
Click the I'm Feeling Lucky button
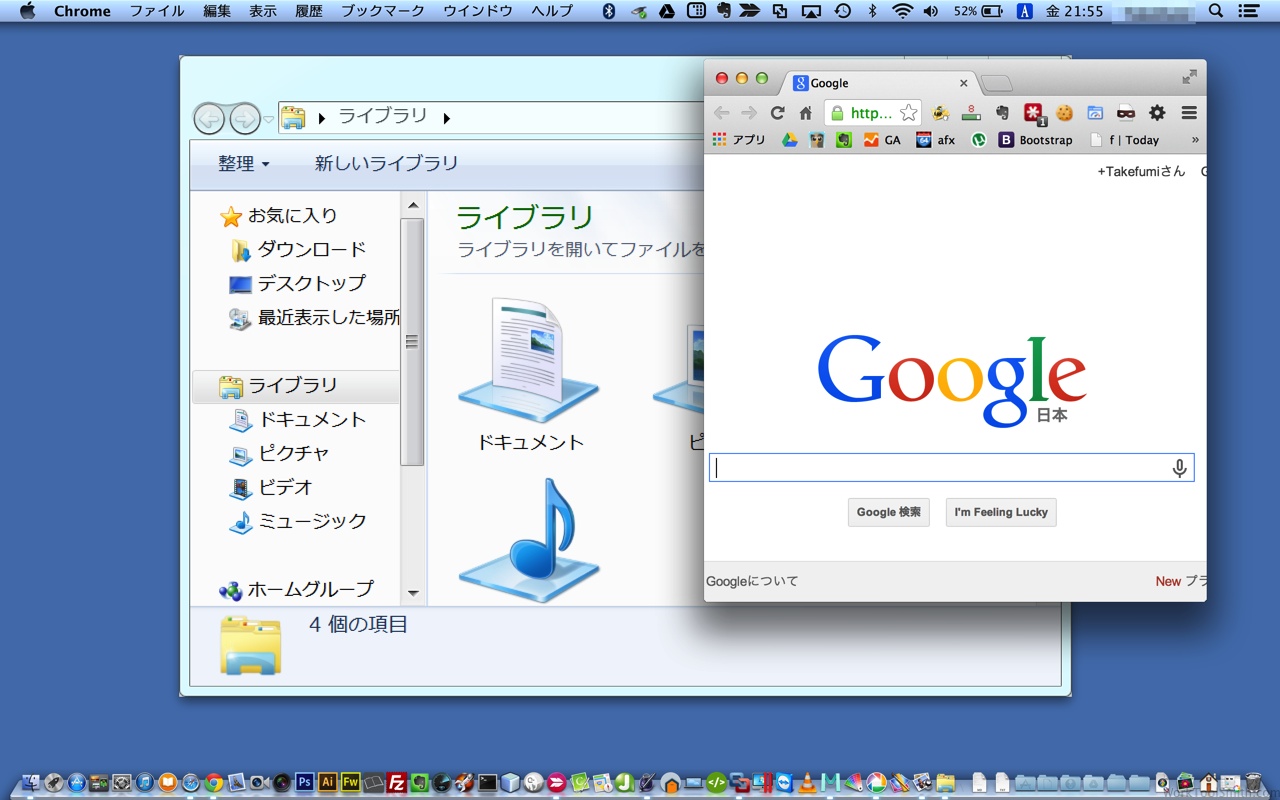tap(1001, 512)
